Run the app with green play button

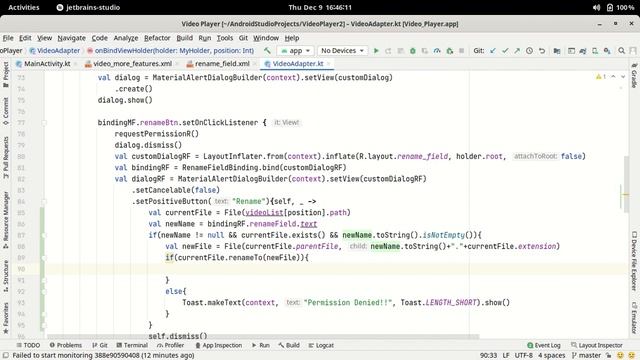(376, 51)
